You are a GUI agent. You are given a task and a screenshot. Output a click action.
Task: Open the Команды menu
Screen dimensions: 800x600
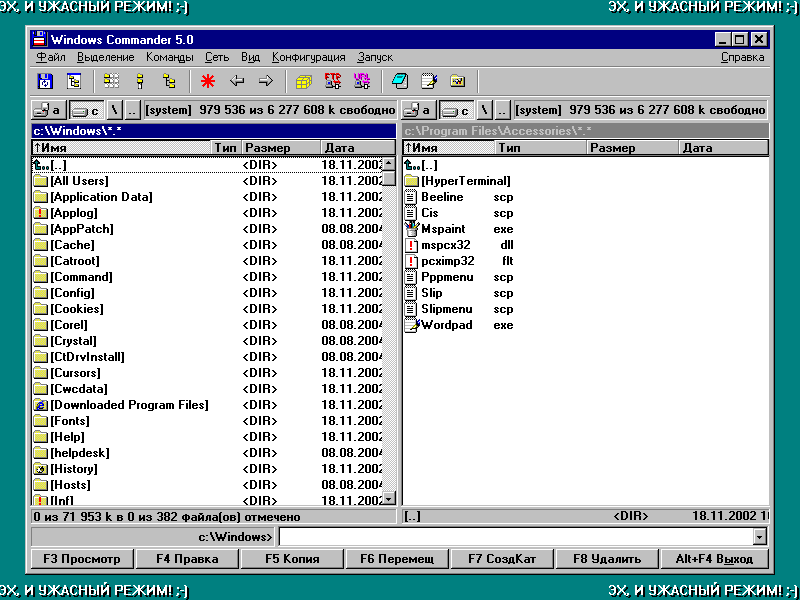[x=169, y=57]
